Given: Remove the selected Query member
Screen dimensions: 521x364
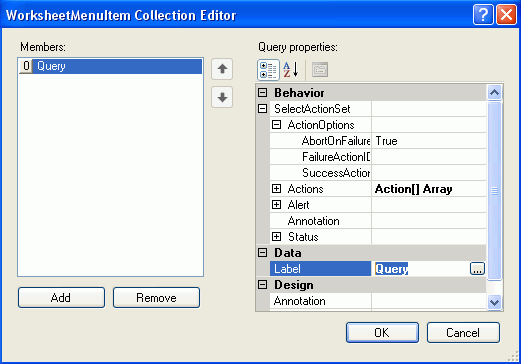Looking at the screenshot, I should point(156,298).
